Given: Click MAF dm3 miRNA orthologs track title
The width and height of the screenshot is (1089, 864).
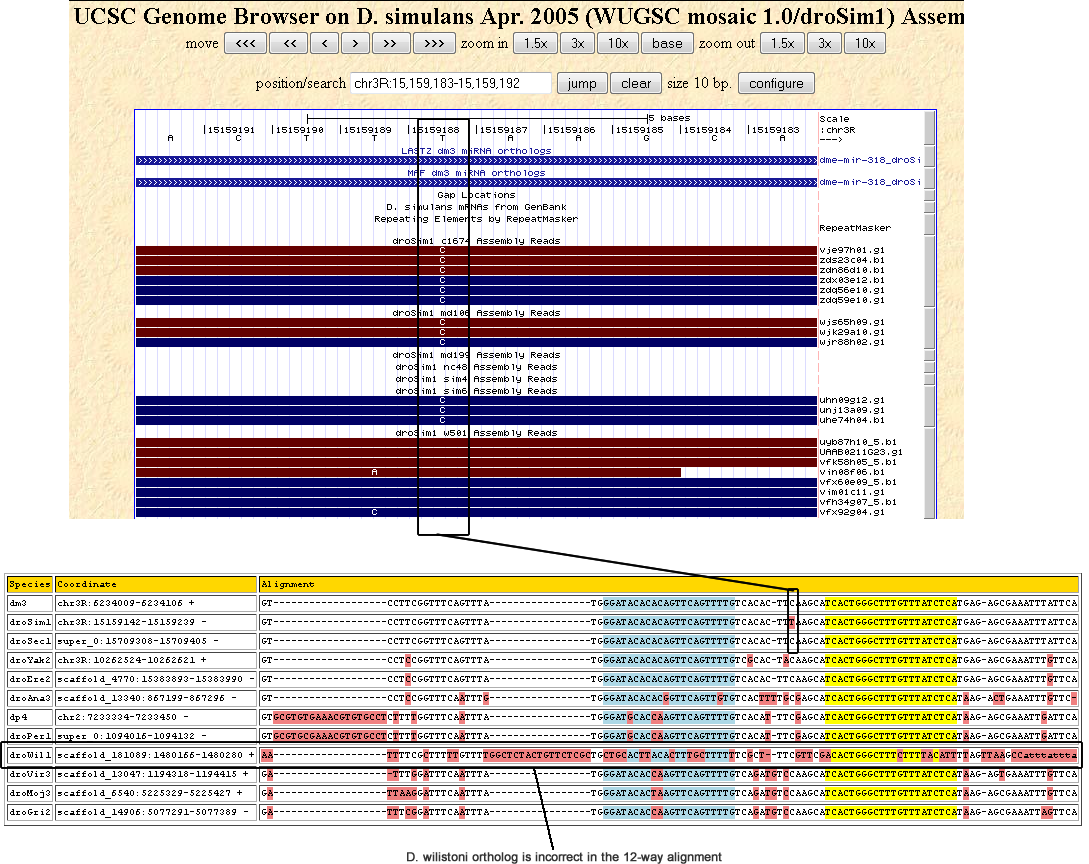Looking at the screenshot, I should [476, 173].
